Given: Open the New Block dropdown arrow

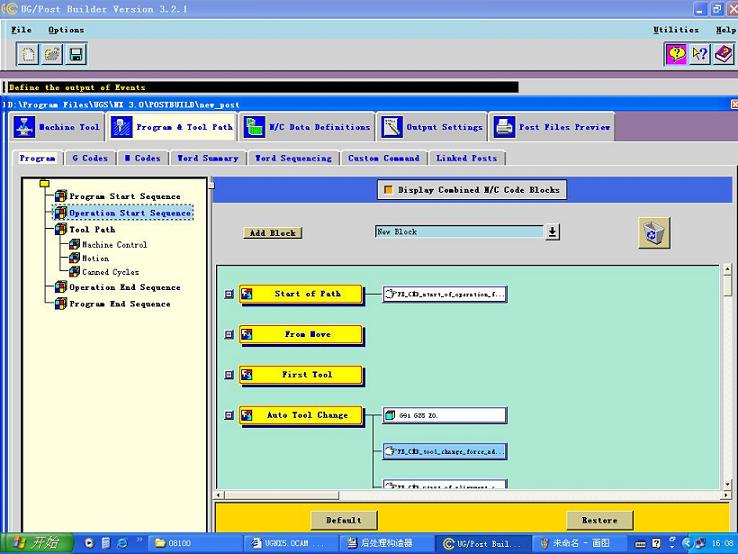Looking at the screenshot, I should coord(552,232).
